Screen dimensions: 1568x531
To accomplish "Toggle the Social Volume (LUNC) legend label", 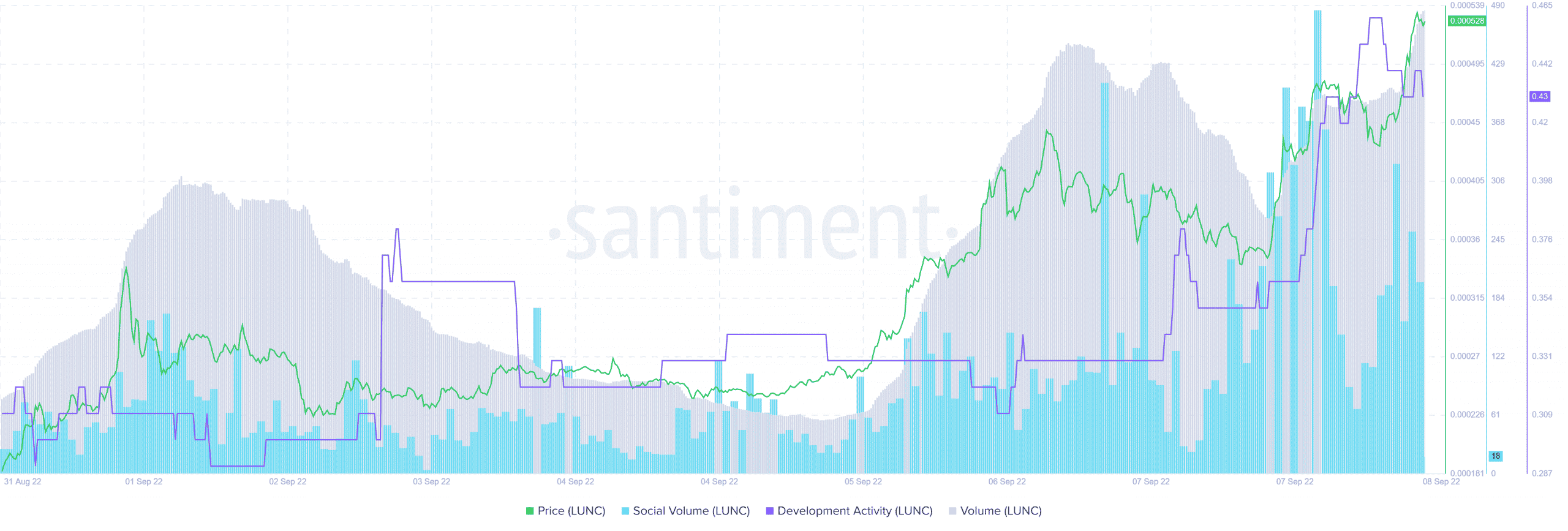I will pyautogui.click(x=691, y=511).
